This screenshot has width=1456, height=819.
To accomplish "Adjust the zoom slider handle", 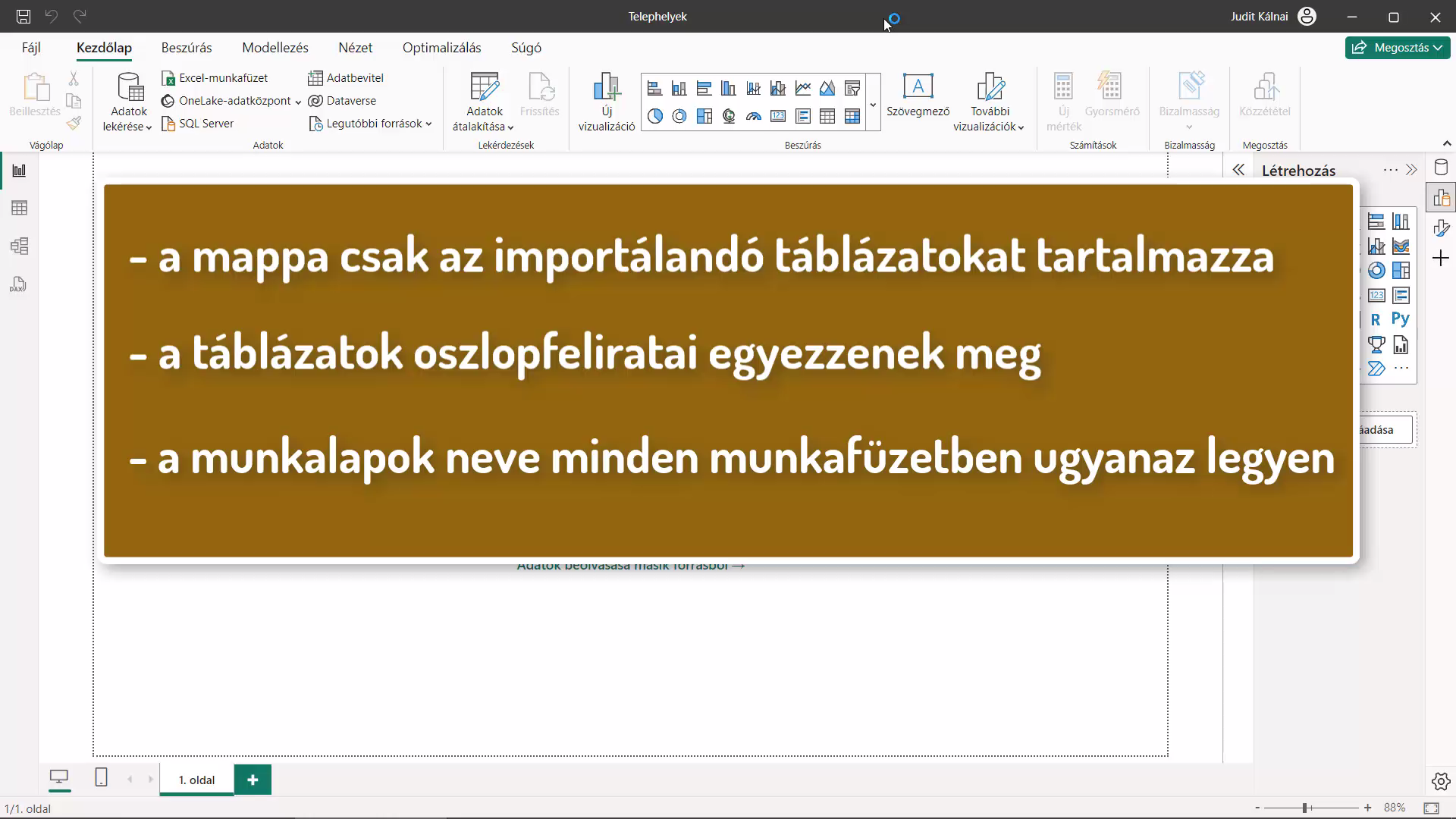I will 1305,808.
